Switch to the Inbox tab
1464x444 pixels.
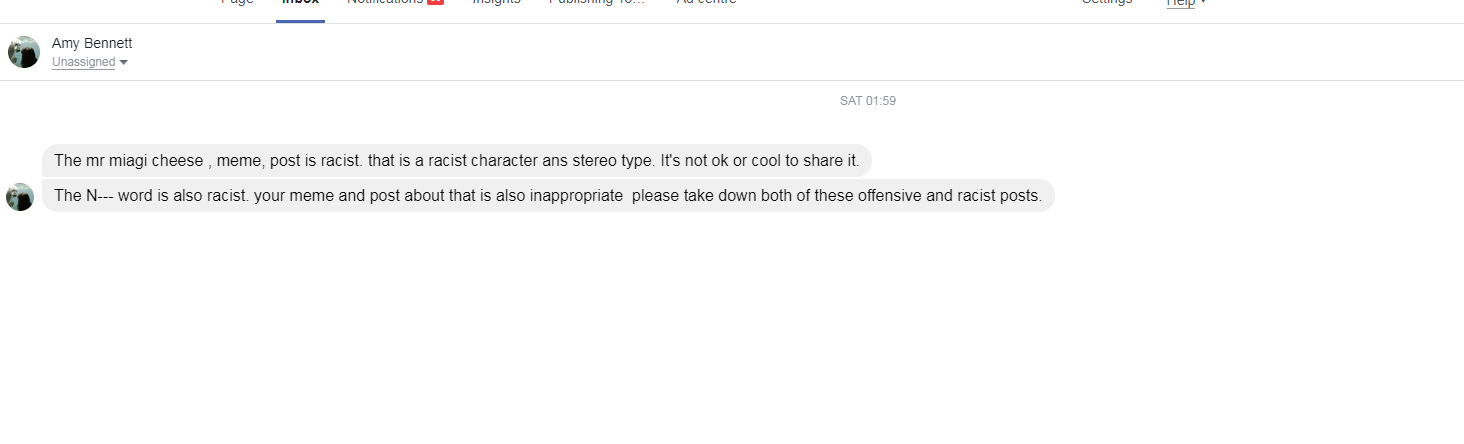tap(300, 3)
